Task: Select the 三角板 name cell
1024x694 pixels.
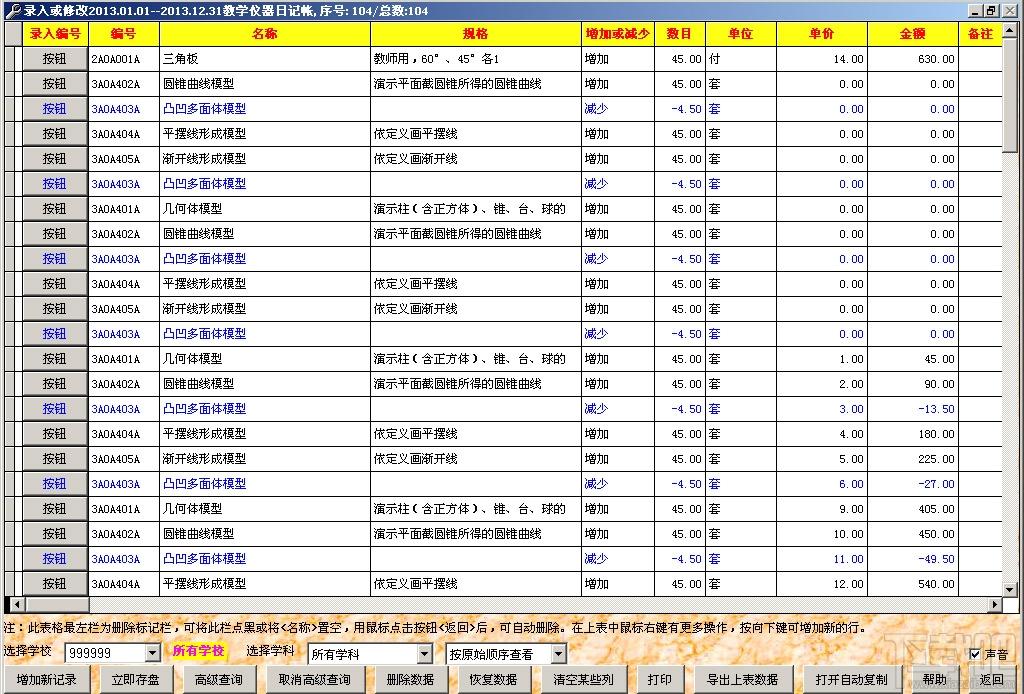Action: coord(264,59)
